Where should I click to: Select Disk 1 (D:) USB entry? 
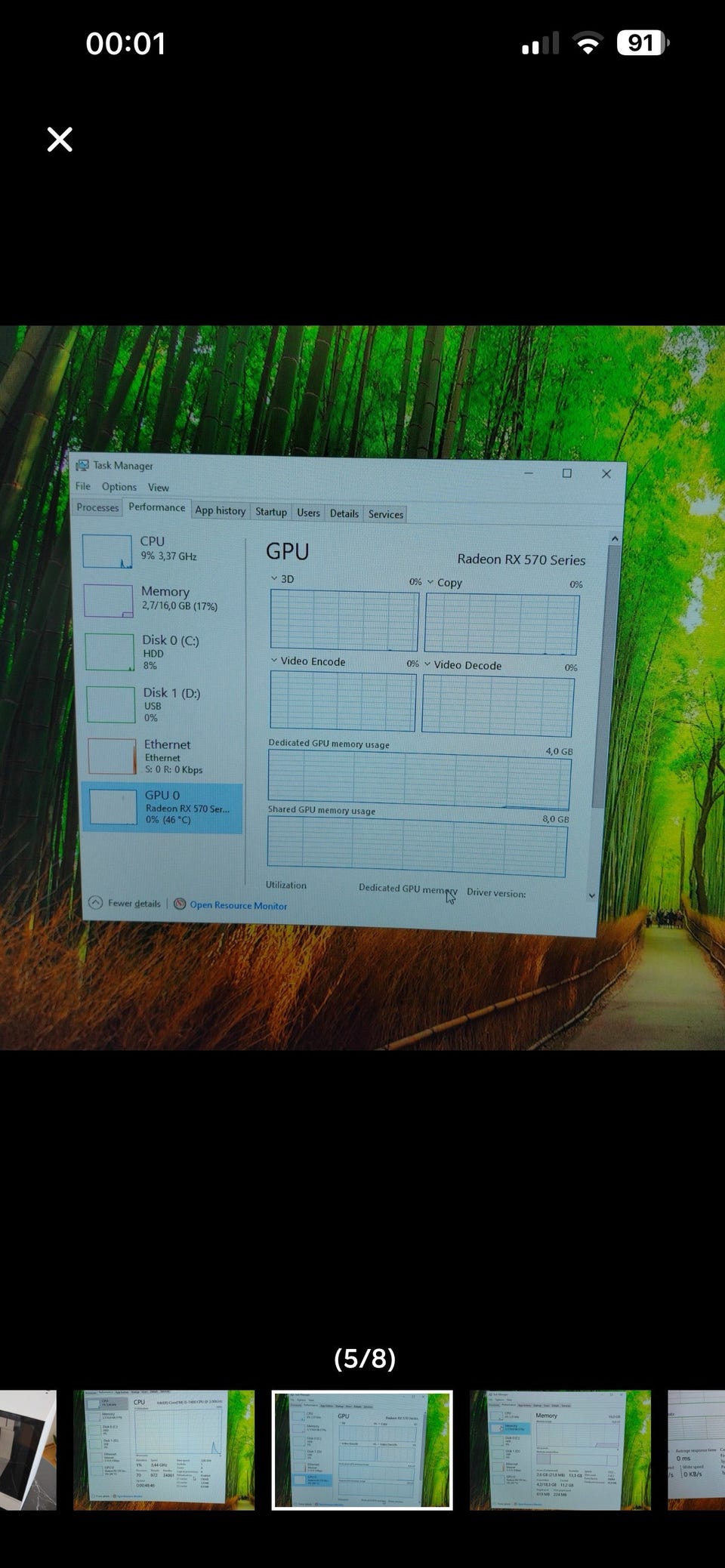click(x=163, y=704)
